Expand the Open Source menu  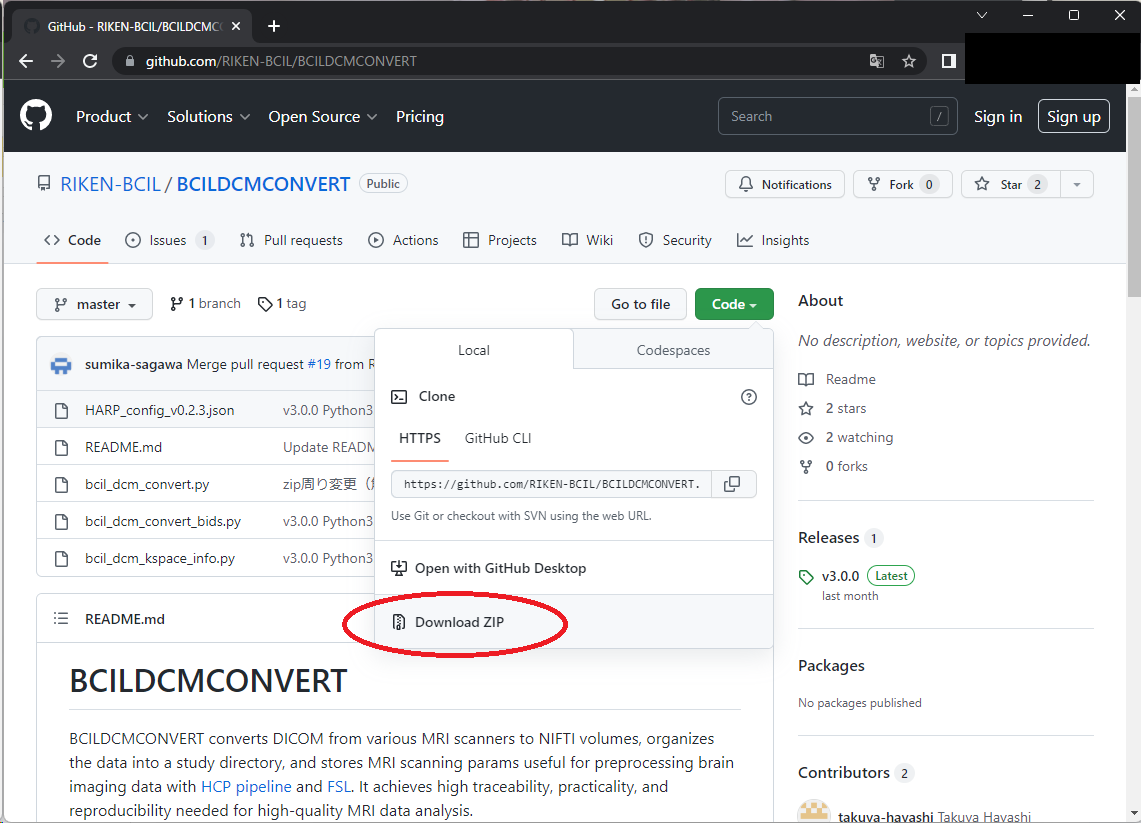pyautogui.click(x=322, y=116)
